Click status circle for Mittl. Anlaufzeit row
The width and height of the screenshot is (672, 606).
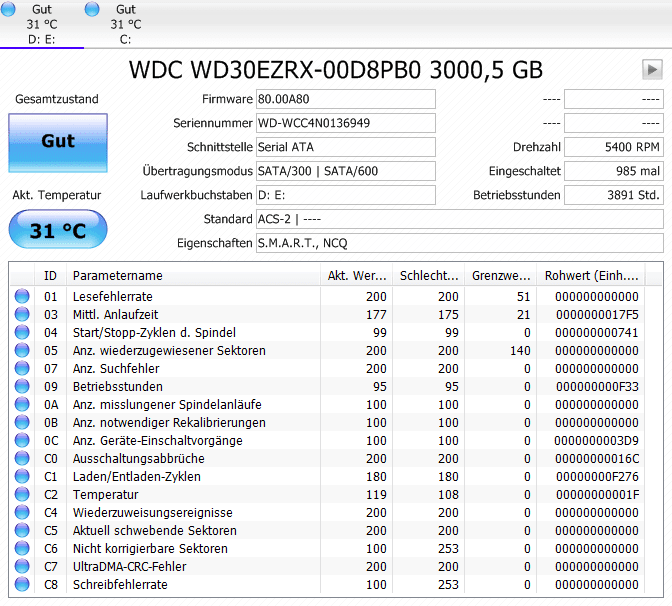[22, 314]
